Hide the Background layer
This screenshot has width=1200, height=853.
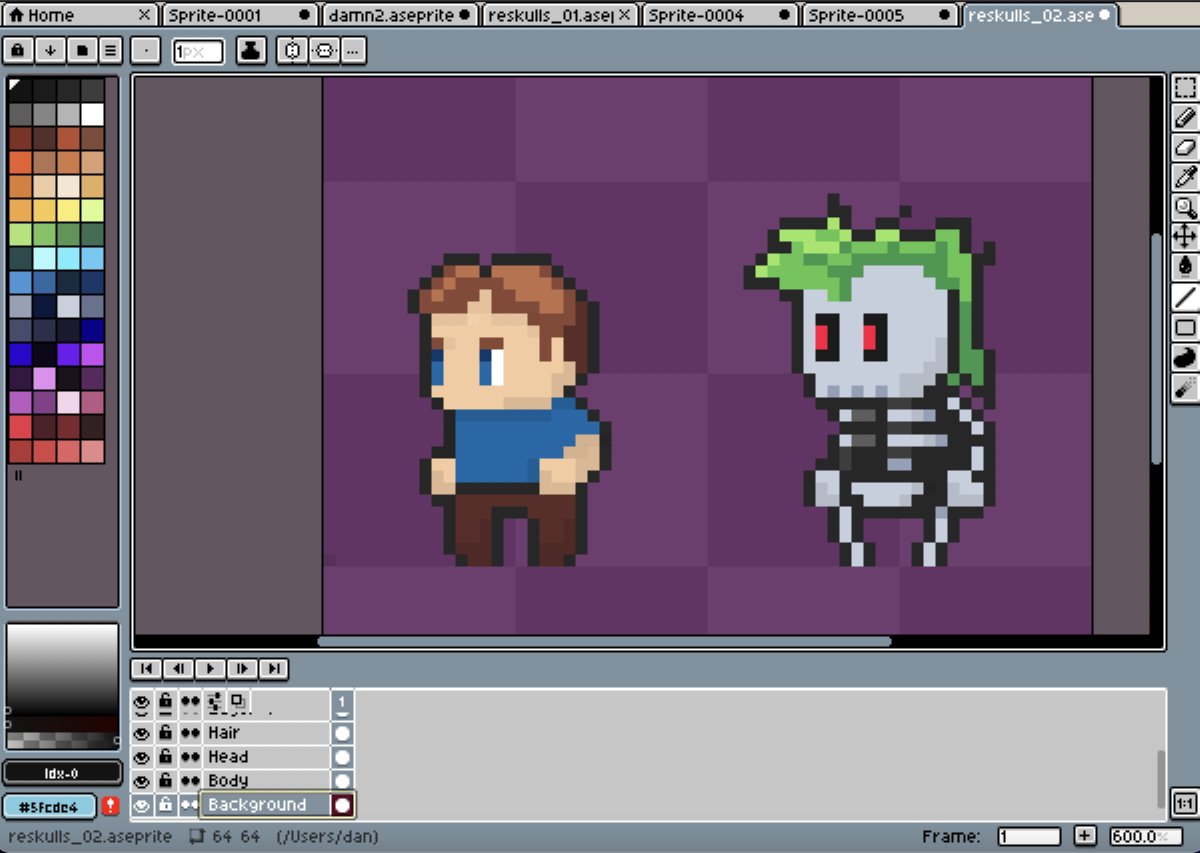142,805
